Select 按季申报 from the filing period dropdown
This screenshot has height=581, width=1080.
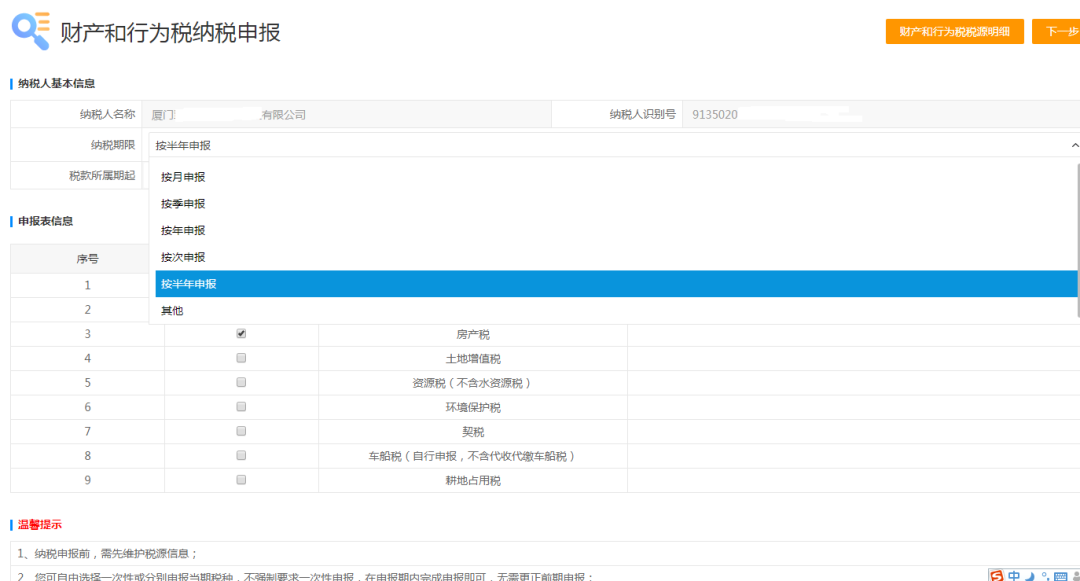183,203
